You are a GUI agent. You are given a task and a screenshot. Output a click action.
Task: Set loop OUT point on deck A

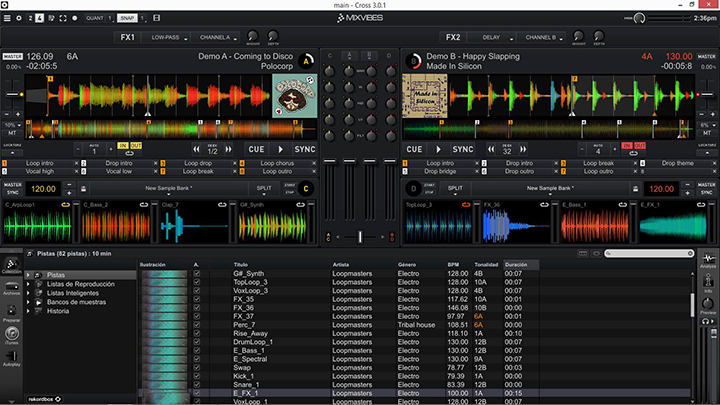136,146
